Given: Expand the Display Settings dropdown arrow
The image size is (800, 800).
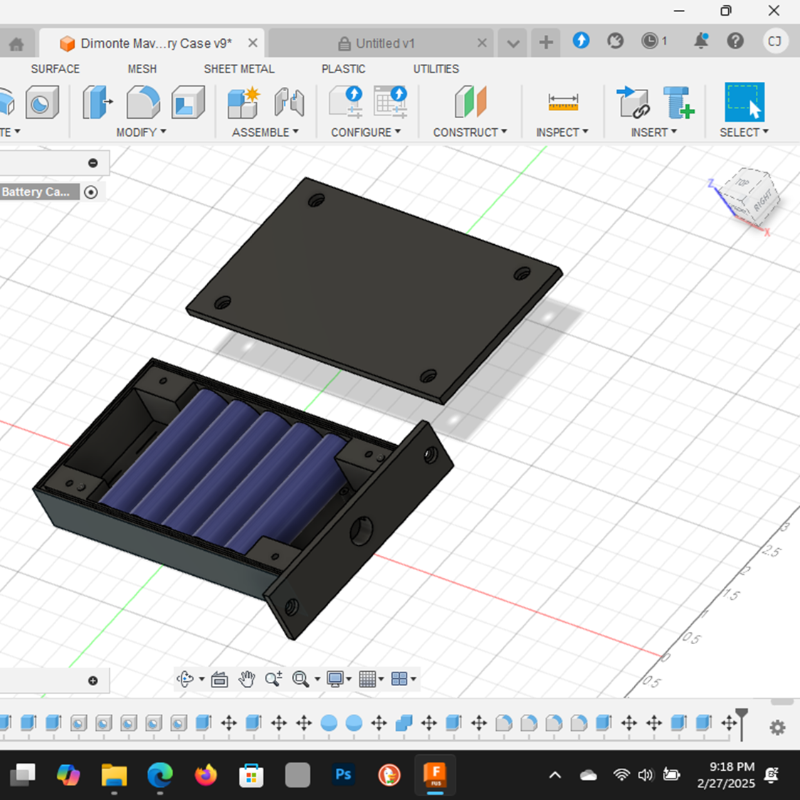Looking at the screenshot, I should (x=349, y=679).
